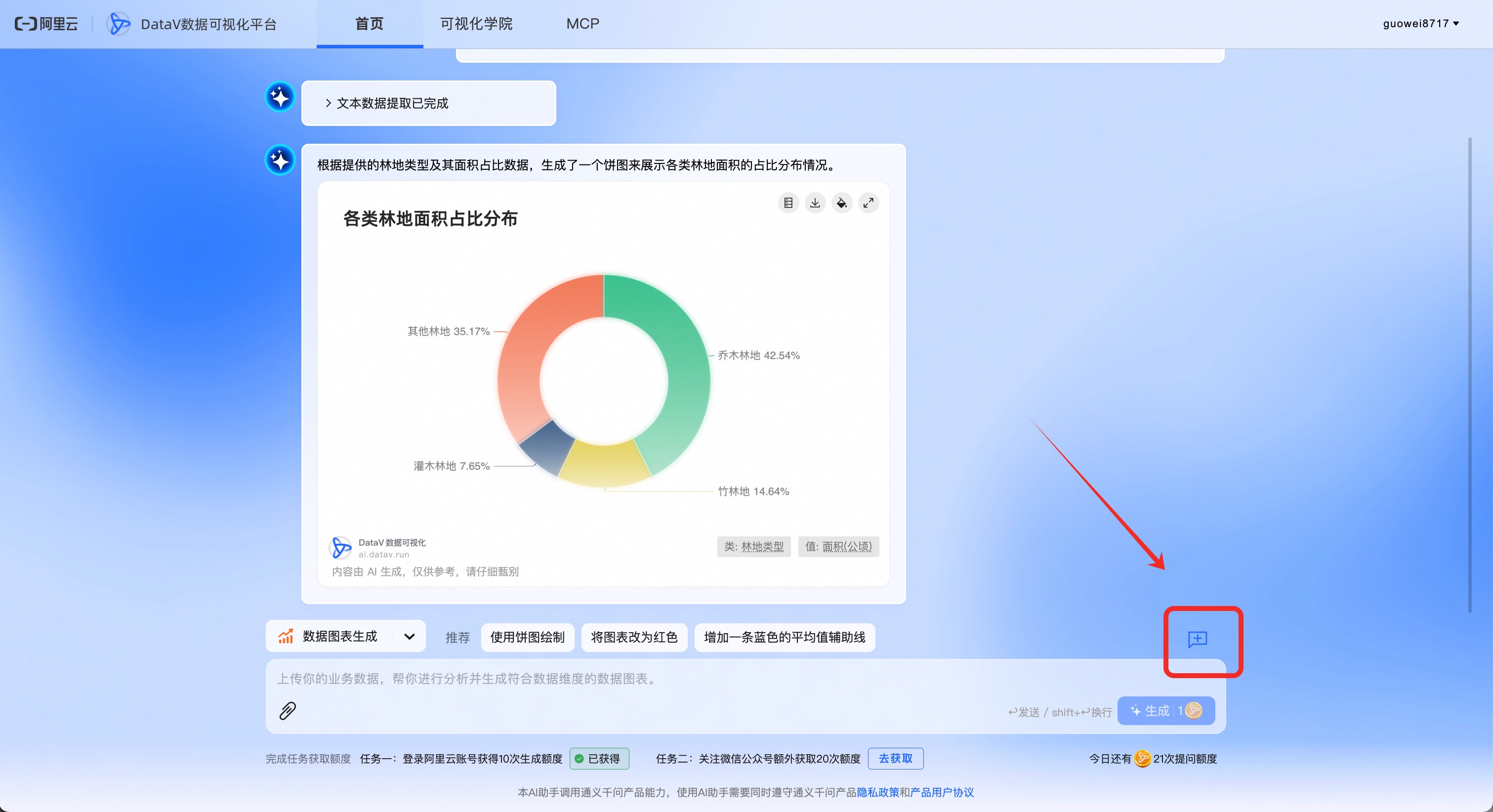Download the pie chart image

point(815,203)
